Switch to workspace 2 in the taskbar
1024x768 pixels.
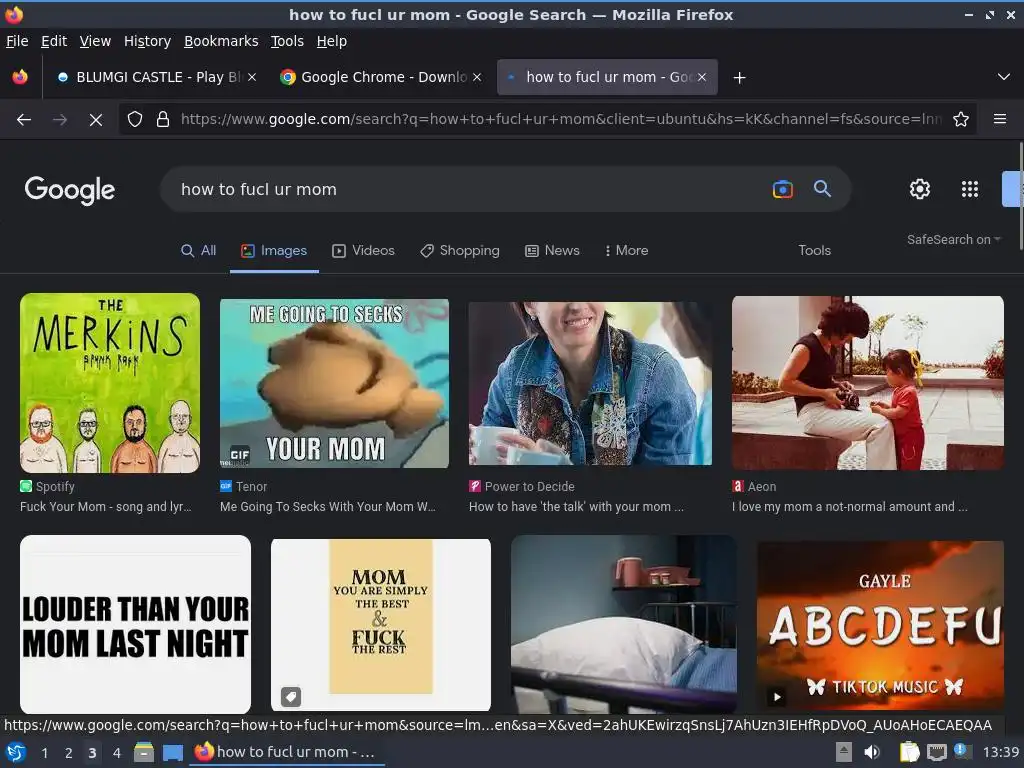click(69, 753)
